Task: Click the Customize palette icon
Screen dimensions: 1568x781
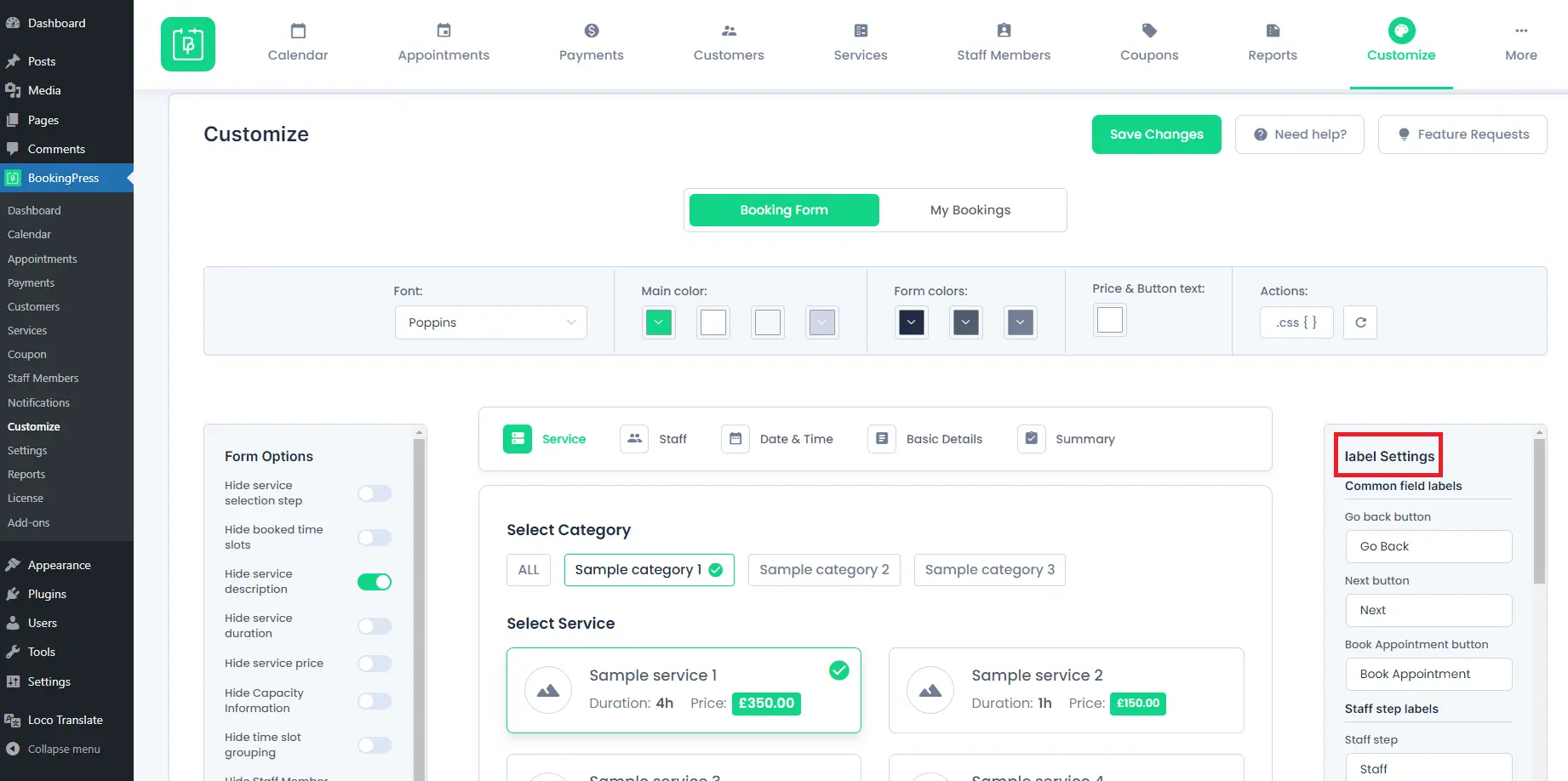Action: [1401, 31]
